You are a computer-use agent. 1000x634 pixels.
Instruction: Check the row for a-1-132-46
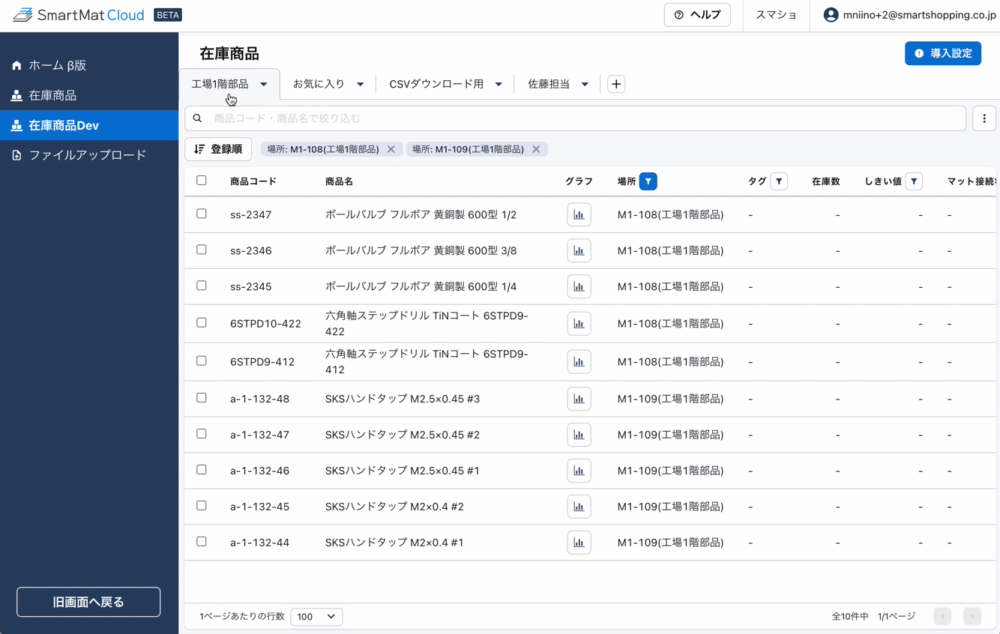202,469
